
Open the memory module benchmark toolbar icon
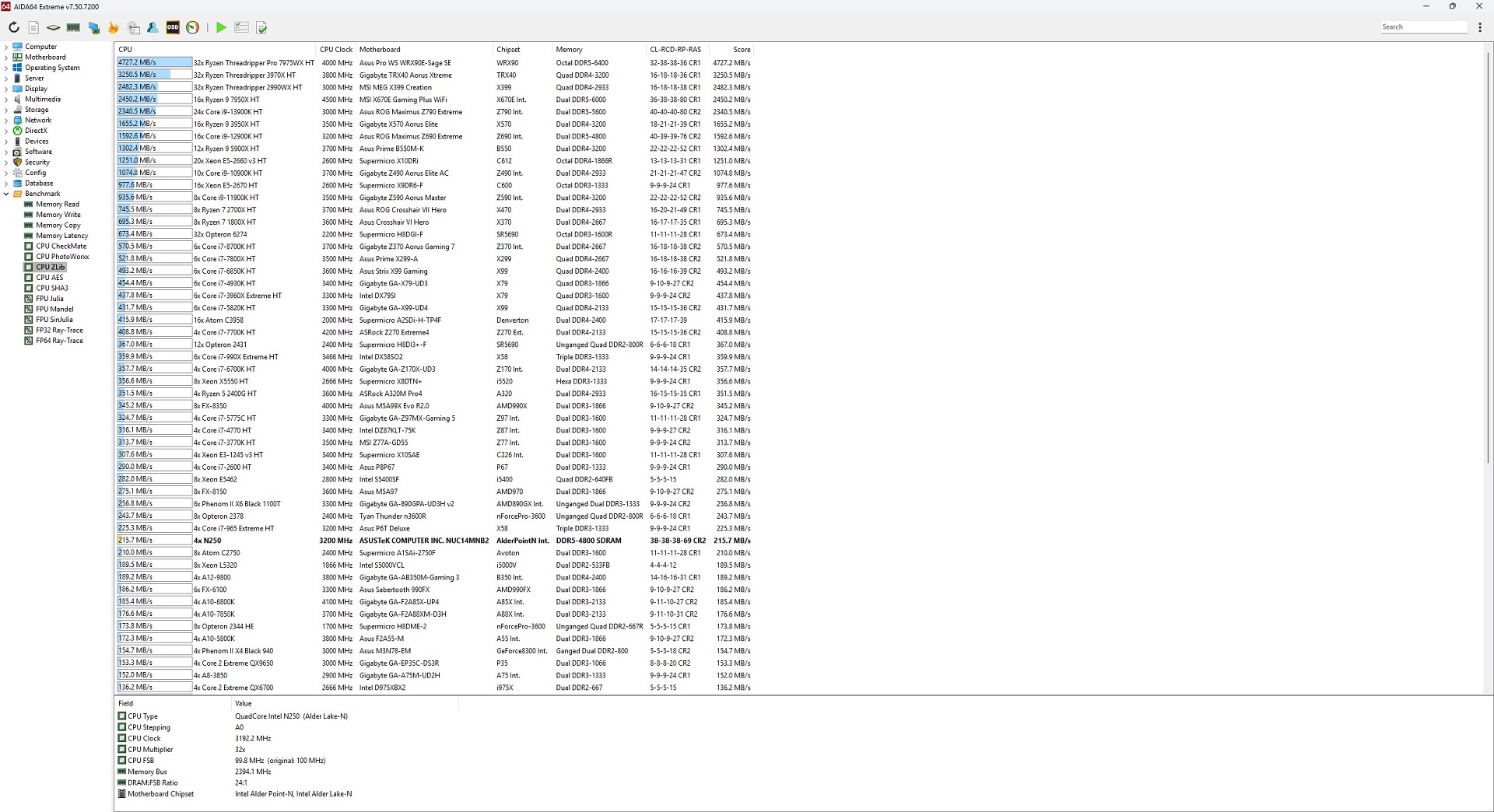pos(73,28)
